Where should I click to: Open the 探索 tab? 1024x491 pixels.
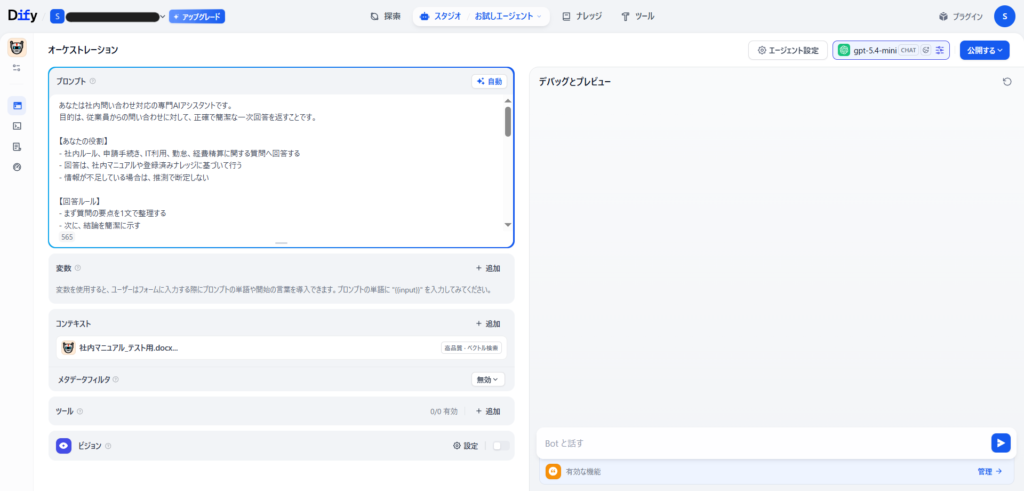coord(385,16)
